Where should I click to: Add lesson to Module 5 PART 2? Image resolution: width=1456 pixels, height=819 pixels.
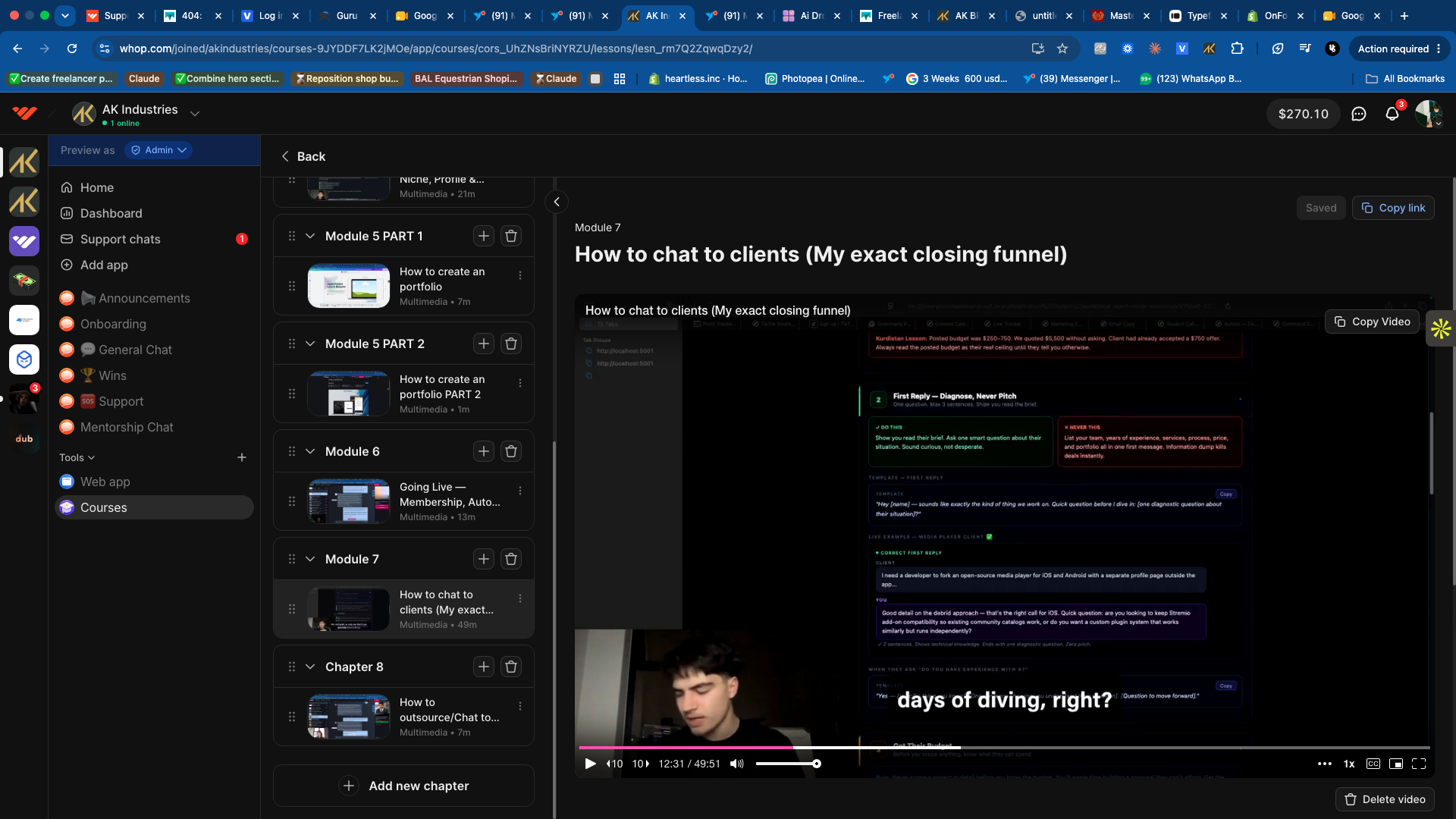[x=484, y=344]
